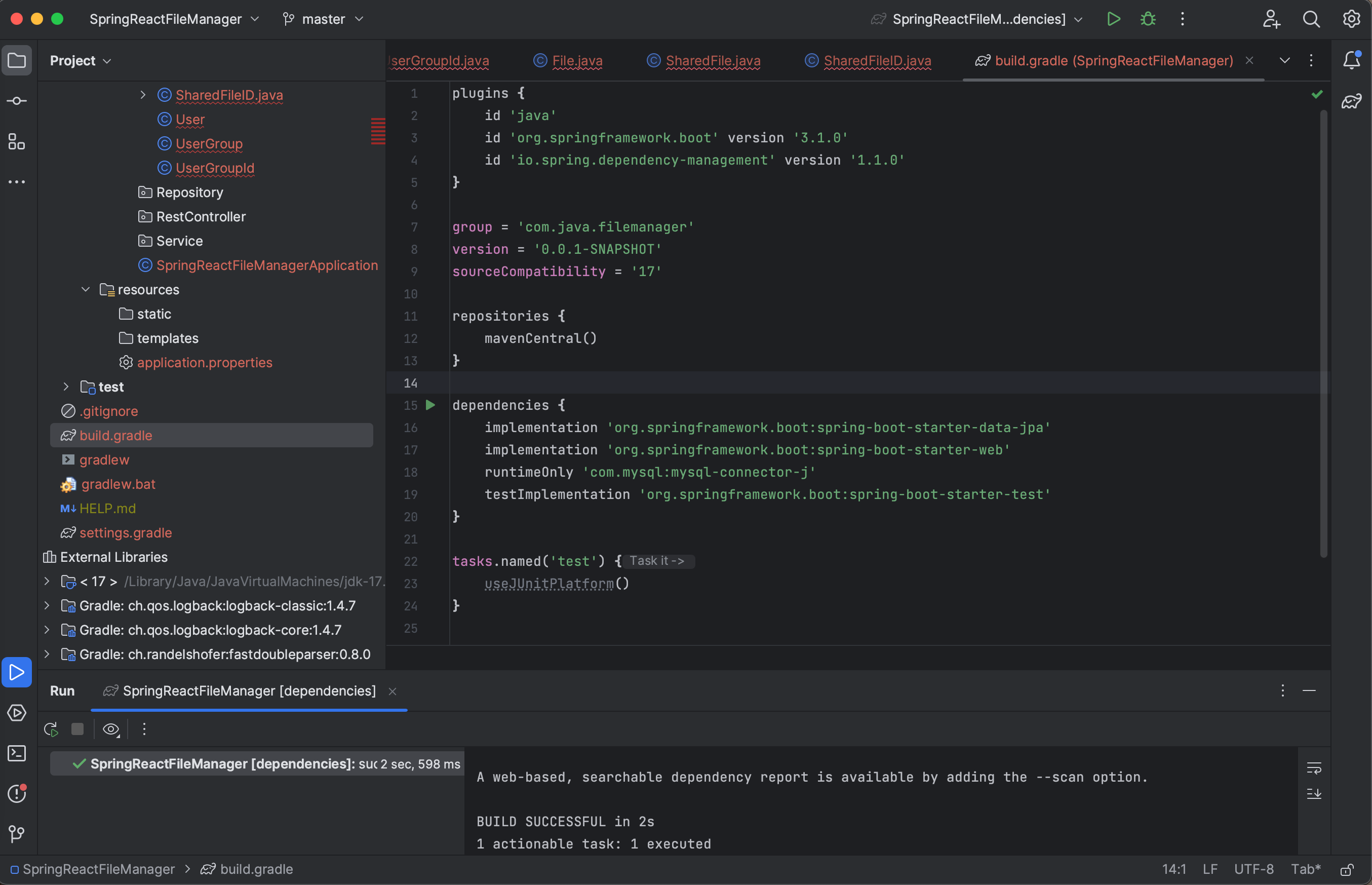
Task: Open the Terminal tool window
Action: coord(17,753)
